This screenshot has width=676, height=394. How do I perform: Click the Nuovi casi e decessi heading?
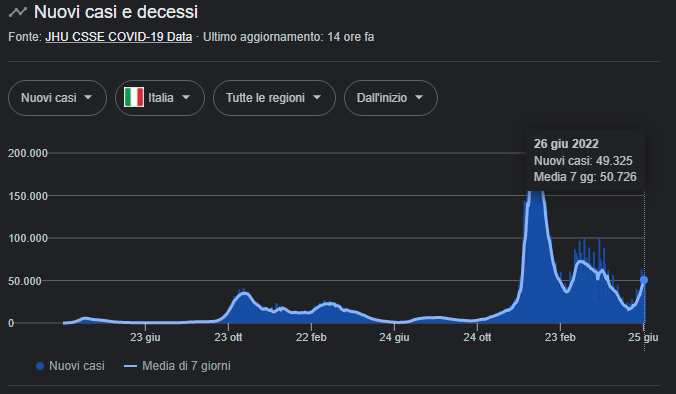[116, 12]
